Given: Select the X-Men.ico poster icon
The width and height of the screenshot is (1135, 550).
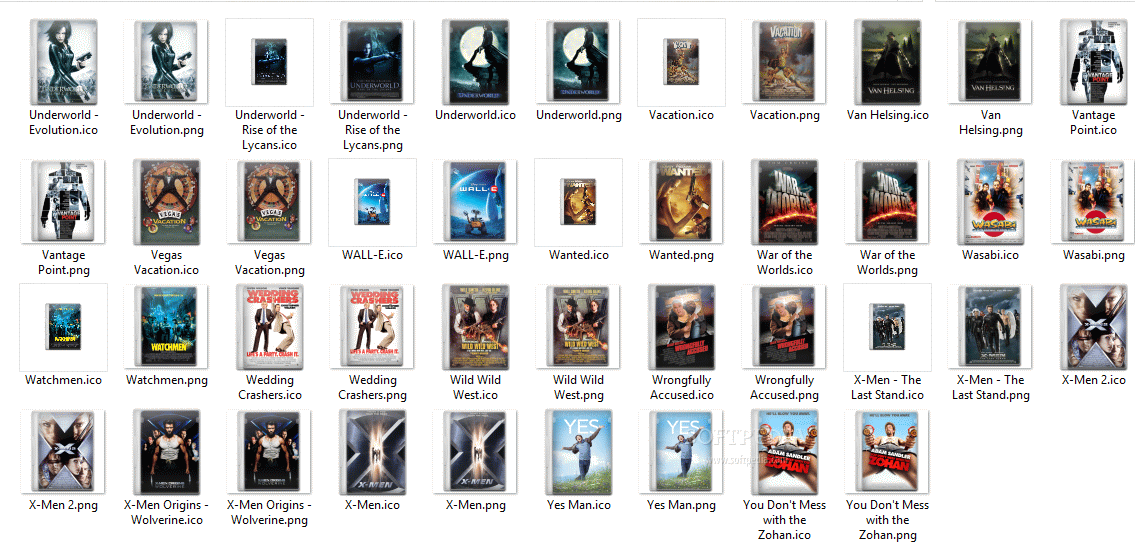Looking at the screenshot, I should point(372,452).
